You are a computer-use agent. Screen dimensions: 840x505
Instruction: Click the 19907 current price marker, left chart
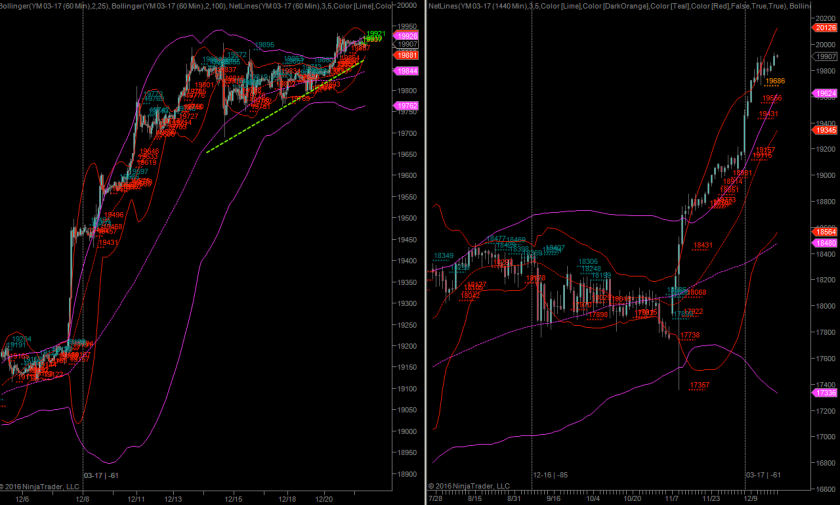coord(407,44)
